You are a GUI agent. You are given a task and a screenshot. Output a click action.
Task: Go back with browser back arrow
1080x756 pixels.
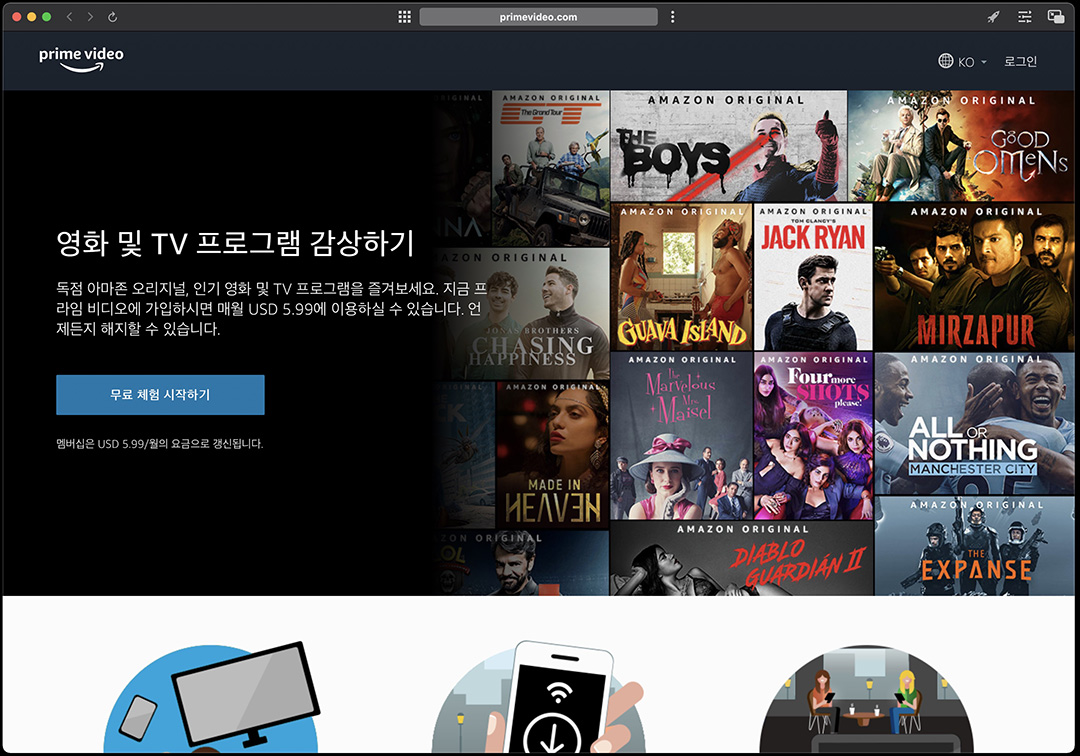(70, 17)
